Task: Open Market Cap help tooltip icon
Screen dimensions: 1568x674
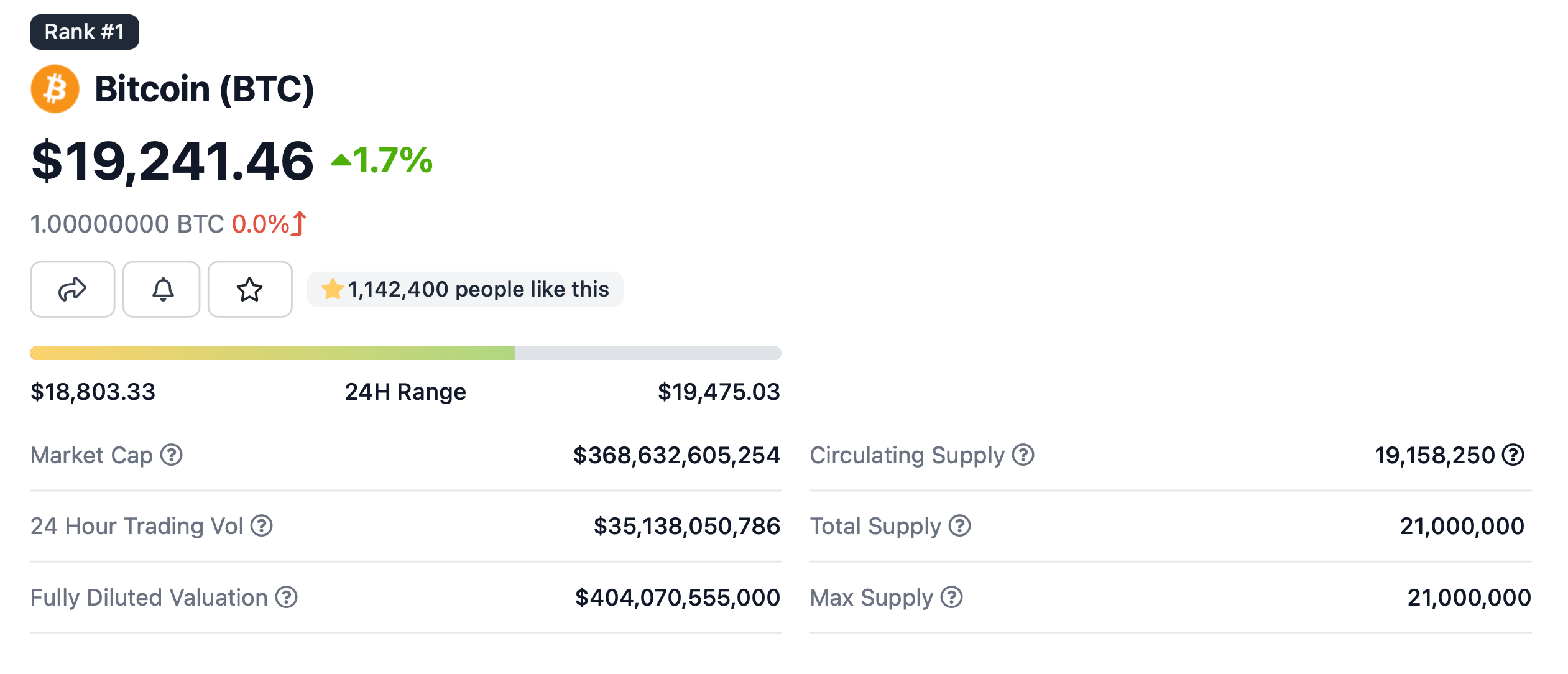Action: tap(172, 455)
